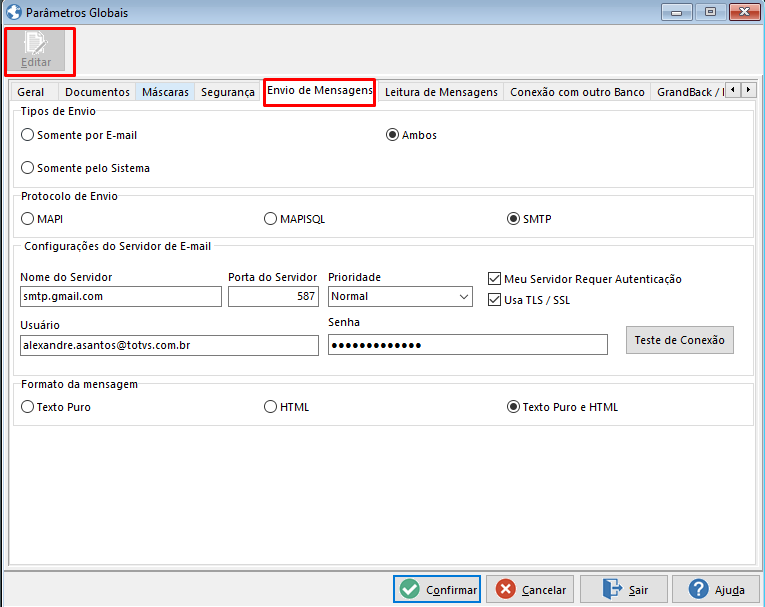The height and width of the screenshot is (607, 765).
Task: Minimize the Parâmetros Globais window
Action: coord(677,12)
